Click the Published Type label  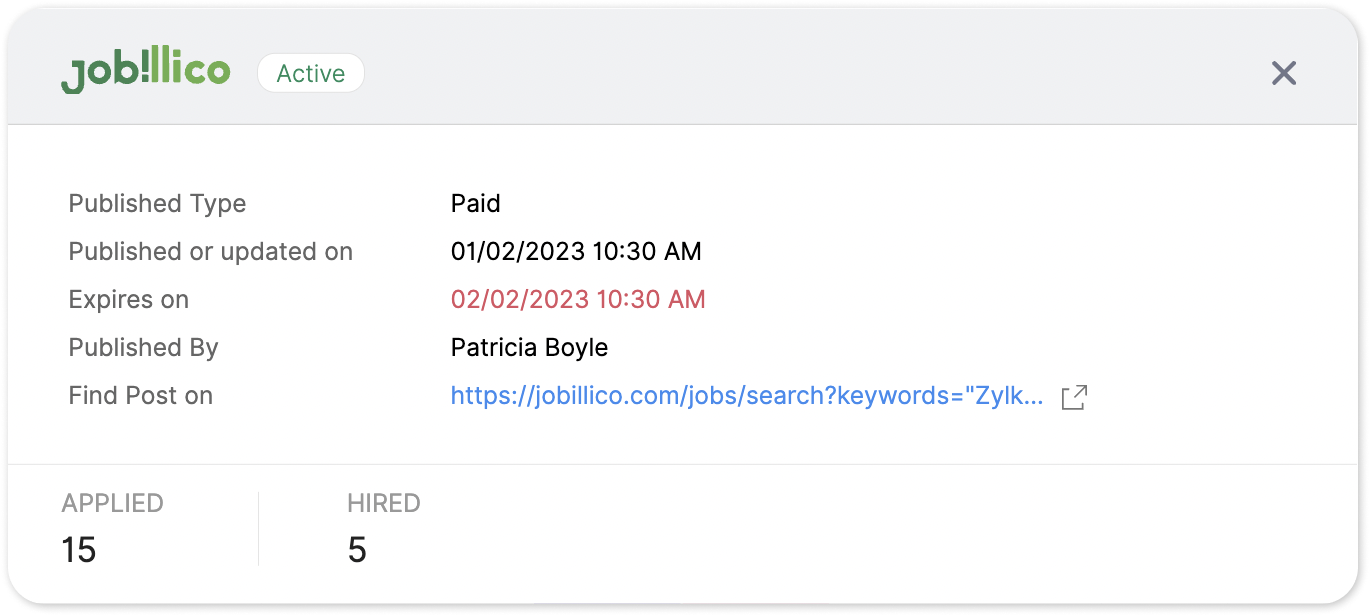[157, 204]
